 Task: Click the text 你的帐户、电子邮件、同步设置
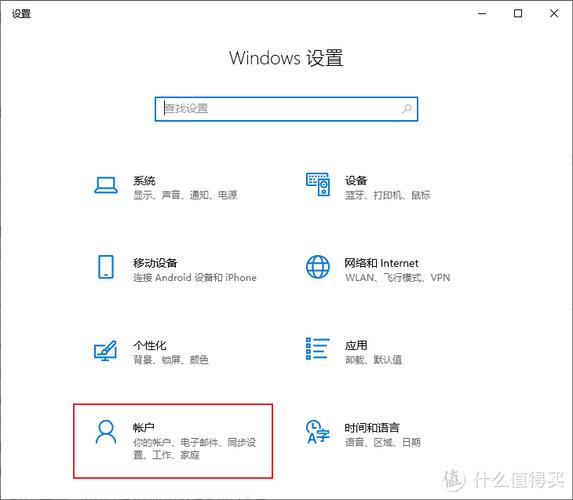tap(194, 449)
